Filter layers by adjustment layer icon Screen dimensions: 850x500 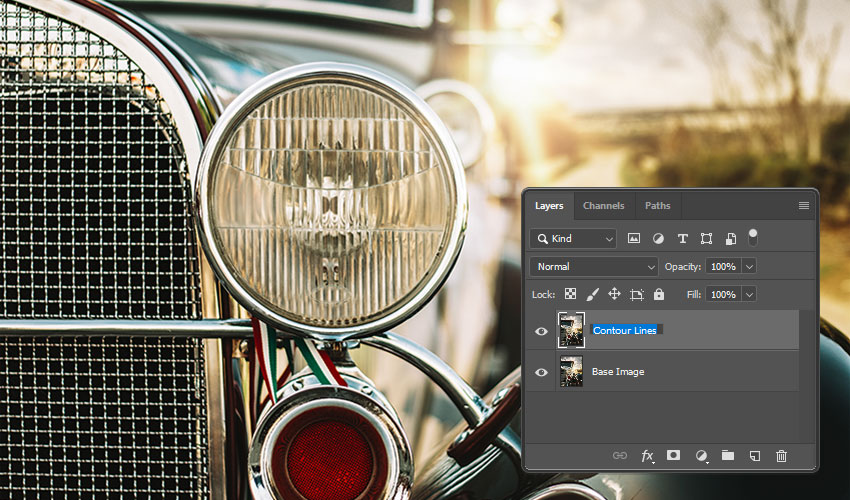click(x=658, y=239)
